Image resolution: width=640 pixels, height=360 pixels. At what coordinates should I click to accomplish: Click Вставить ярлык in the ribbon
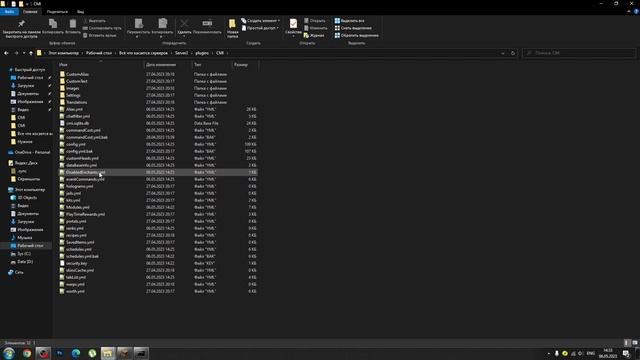tap(100, 36)
